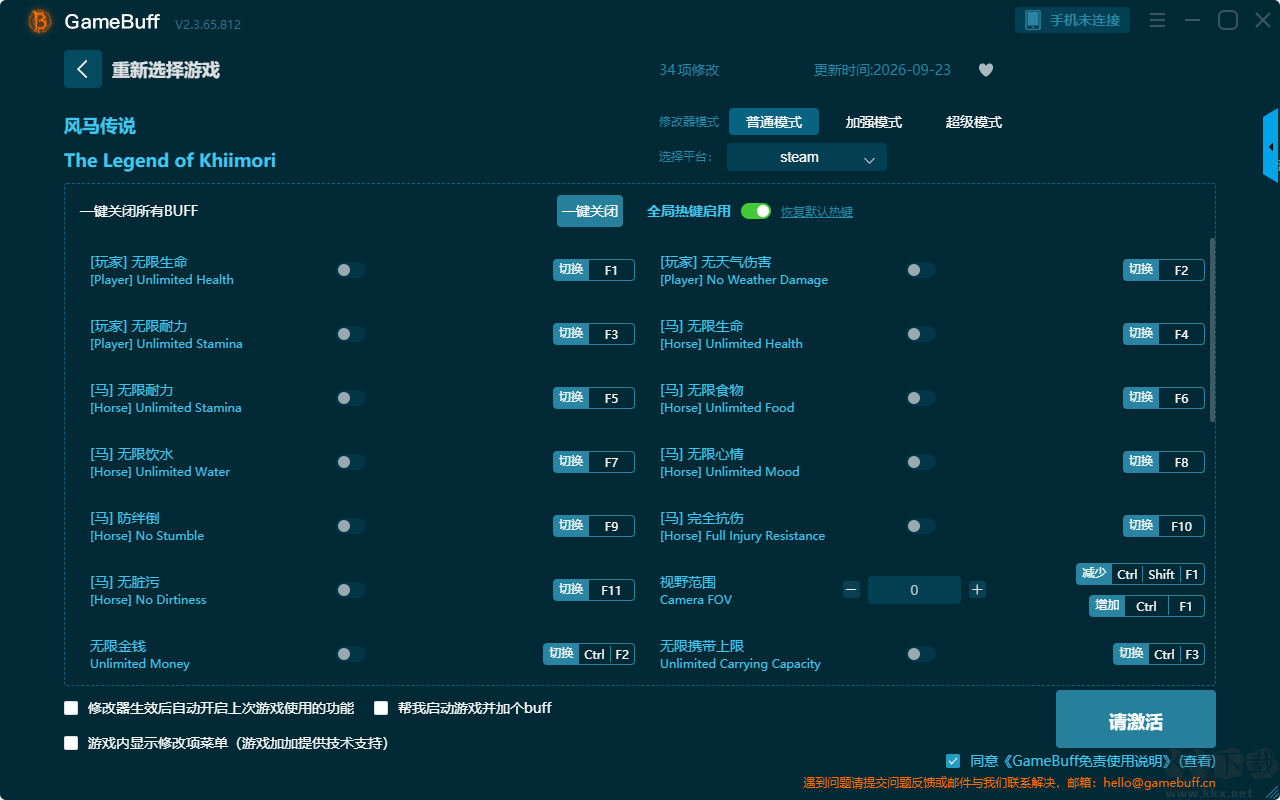This screenshot has width=1280, height=800.
Task: Switch to 超级模式 mode tab
Action: (x=974, y=122)
